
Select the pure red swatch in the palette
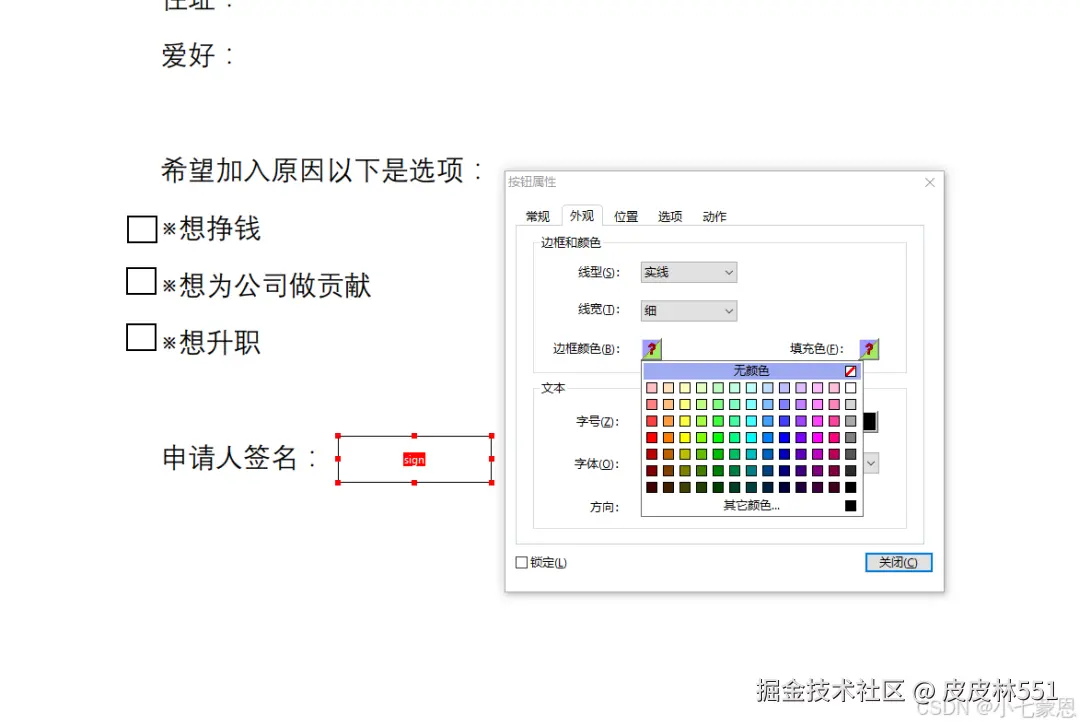point(651,437)
